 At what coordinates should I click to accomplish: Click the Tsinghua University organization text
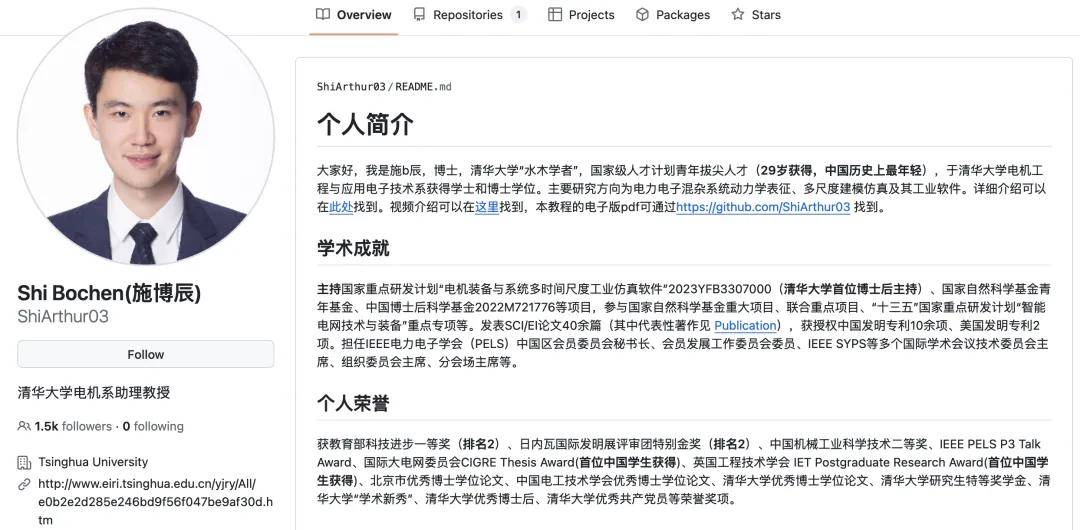93,462
